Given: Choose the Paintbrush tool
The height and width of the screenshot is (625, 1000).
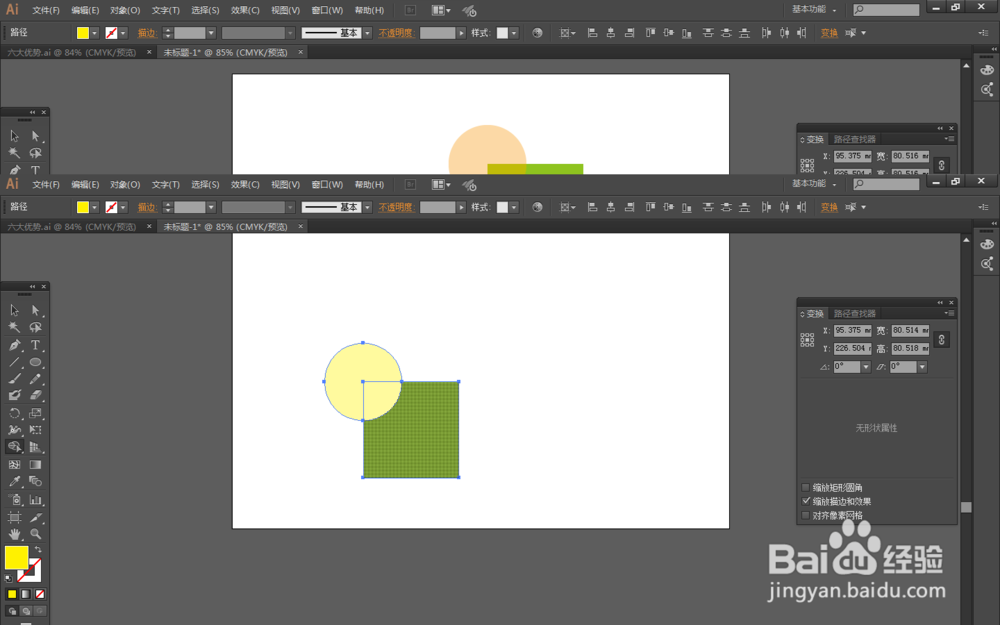Looking at the screenshot, I should [x=14, y=379].
